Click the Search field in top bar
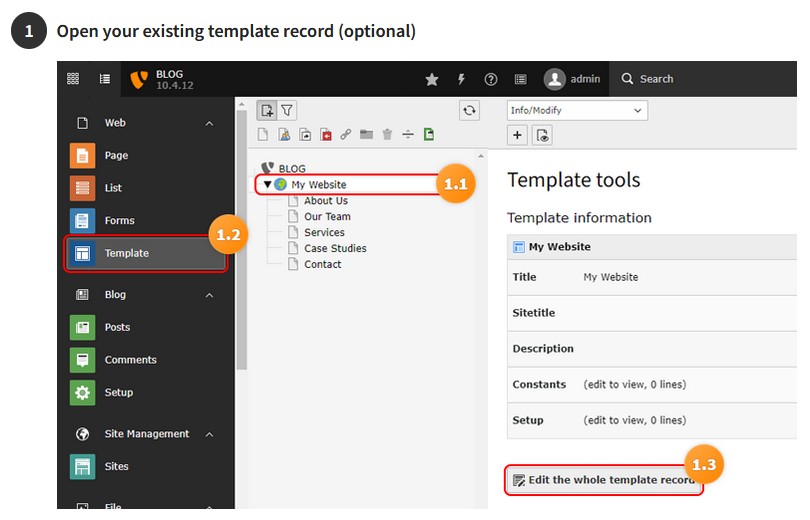 [x=703, y=79]
